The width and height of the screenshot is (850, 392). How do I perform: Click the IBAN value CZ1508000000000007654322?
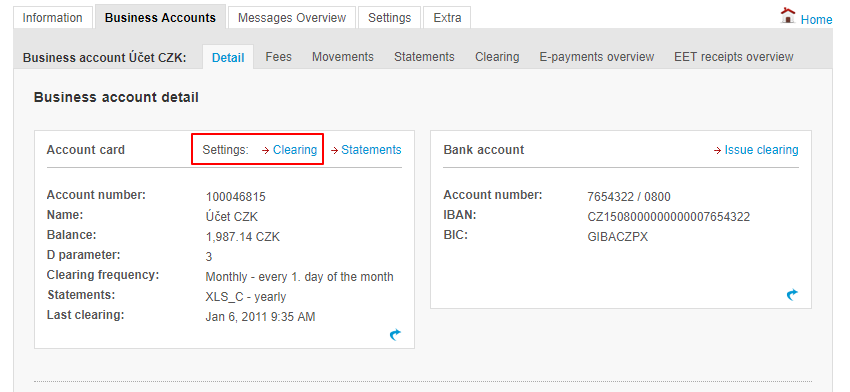669,217
